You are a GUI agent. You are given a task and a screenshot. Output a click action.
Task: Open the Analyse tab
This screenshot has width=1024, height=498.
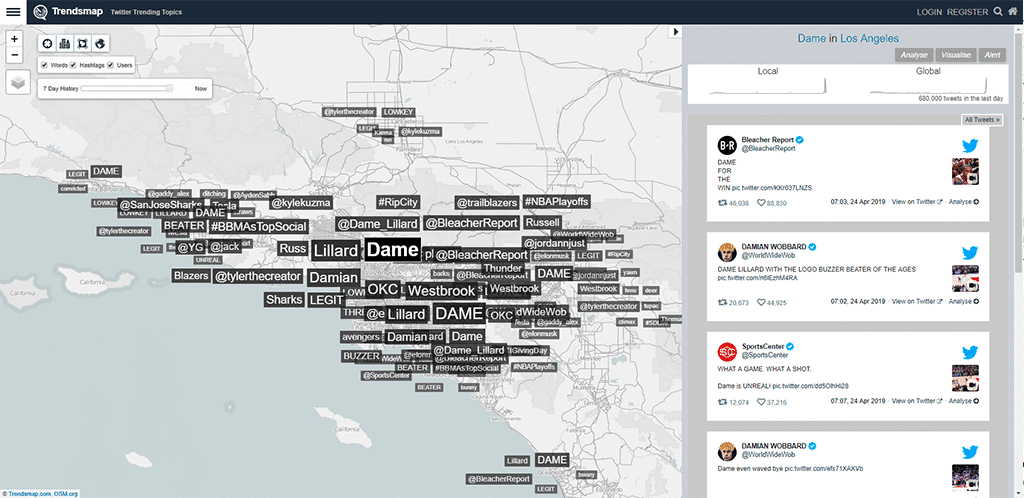point(914,55)
